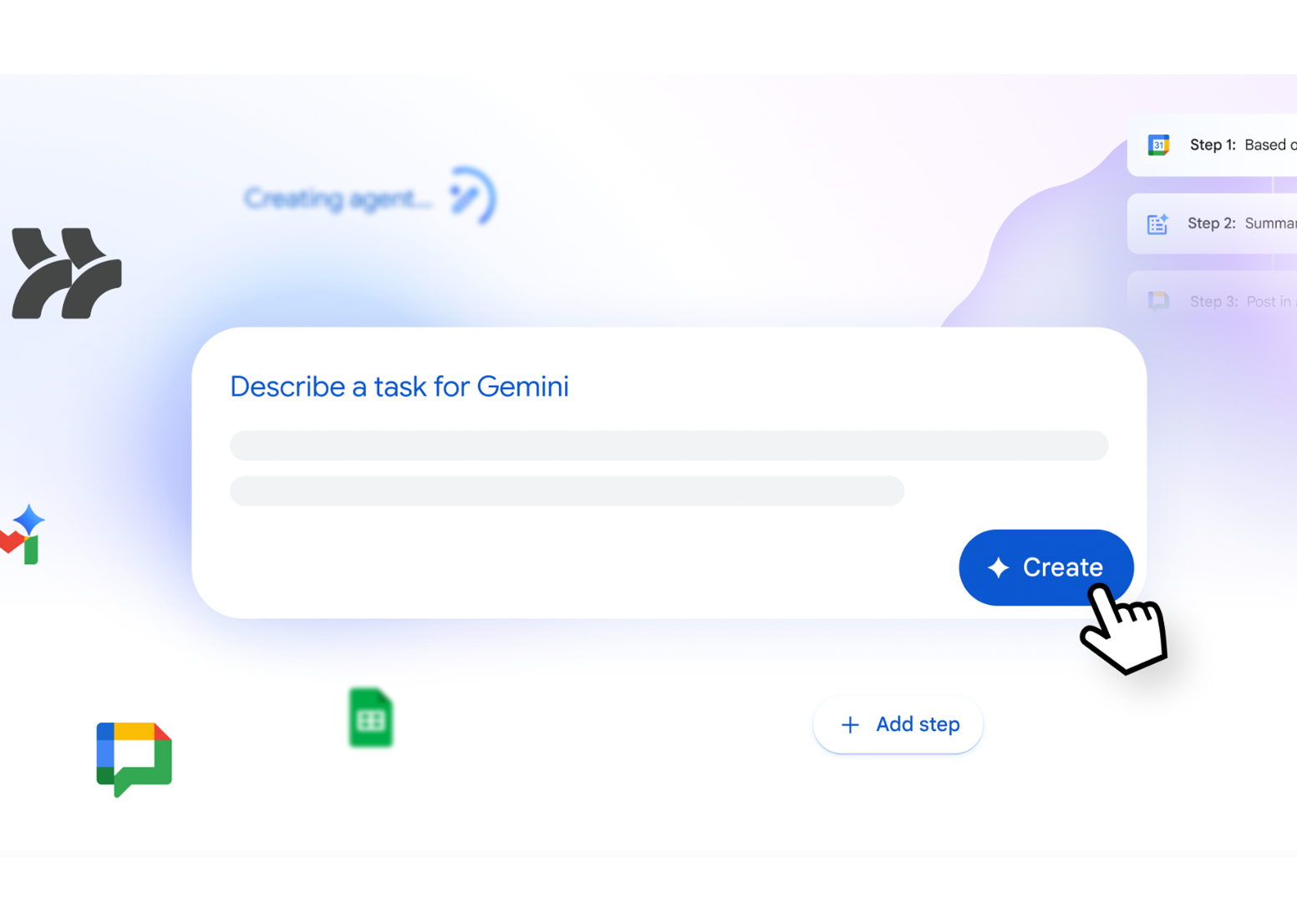Click the Add step button
The width and height of the screenshot is (1297, 924).
[x=898, y=724]
